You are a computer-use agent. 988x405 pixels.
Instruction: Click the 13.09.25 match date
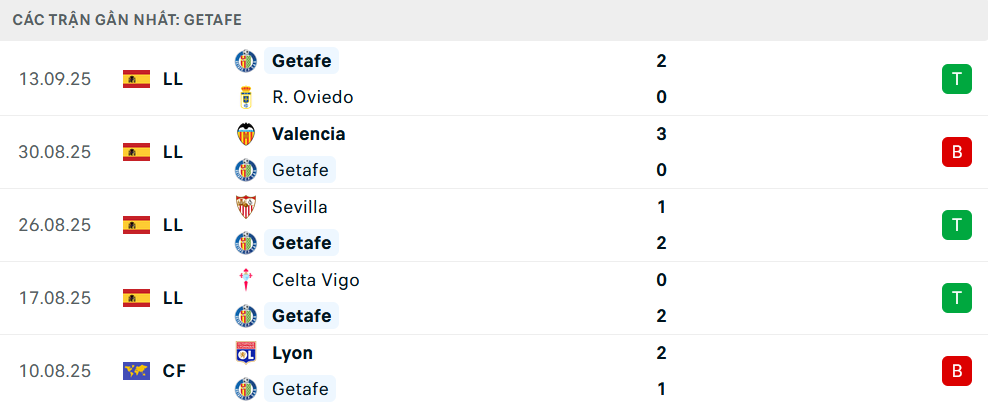pos(55,79)
